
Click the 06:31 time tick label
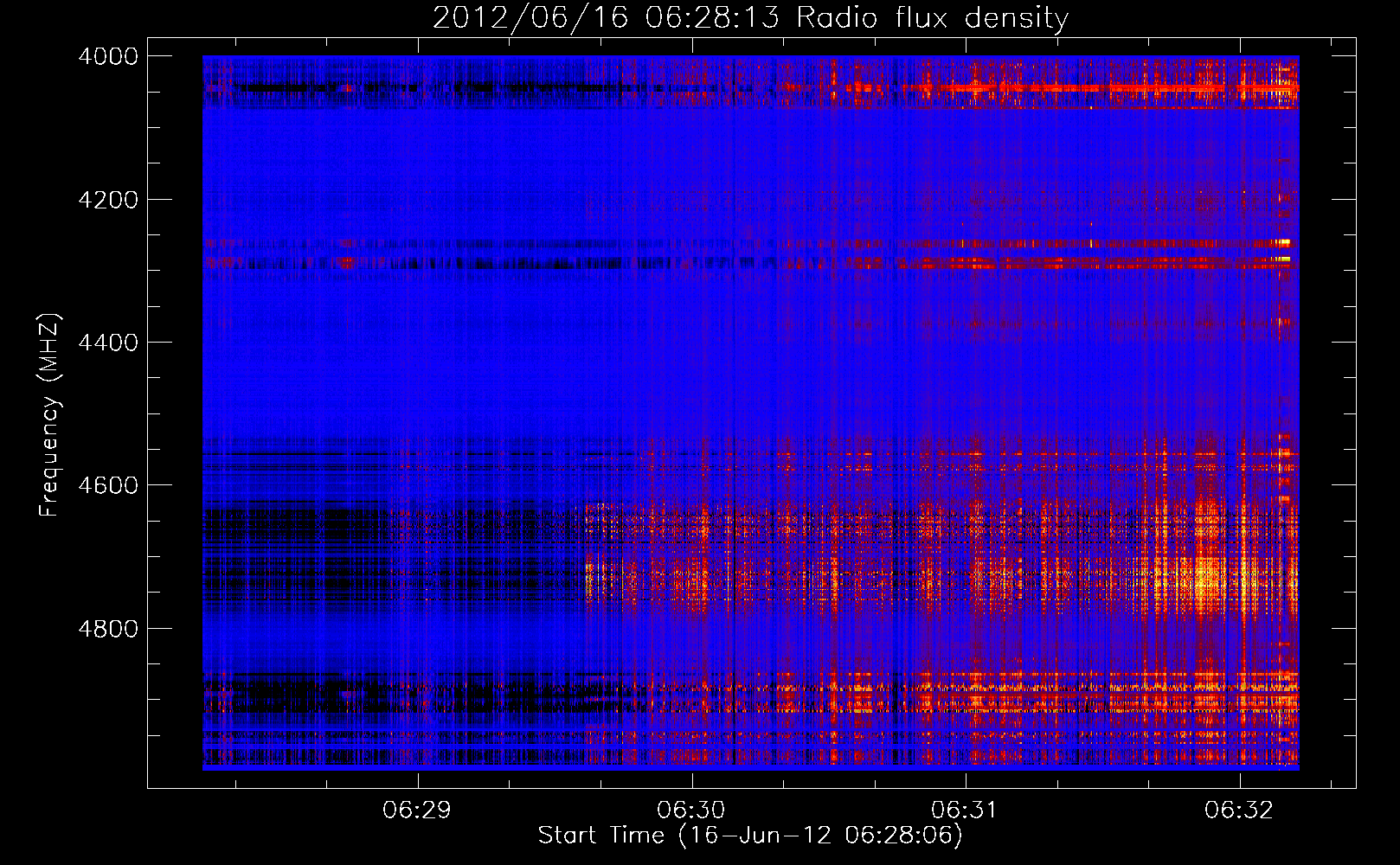965,811
